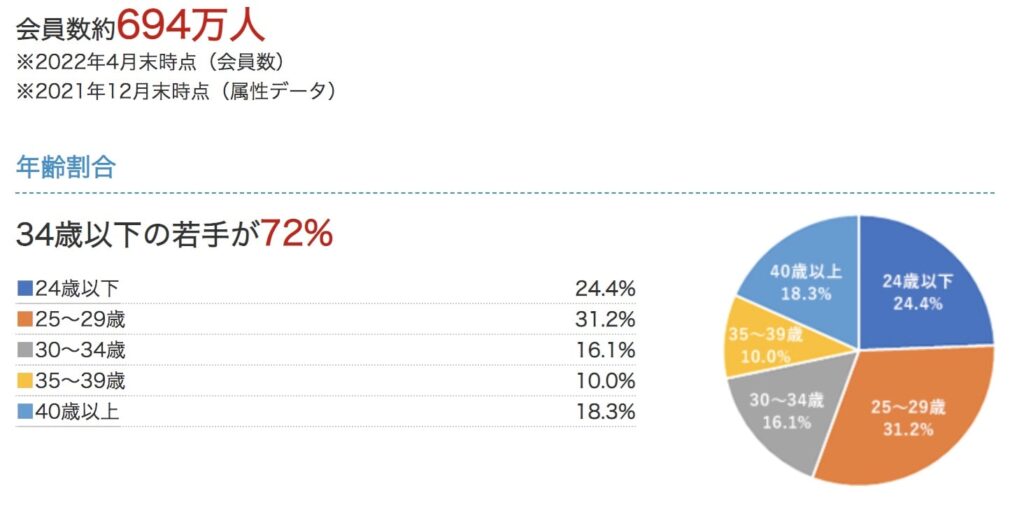Click the red 694万人 member count
Image resolution: width=1024 pixels, height=516 pixels.
pyautogui.click(x=192, y=22)
